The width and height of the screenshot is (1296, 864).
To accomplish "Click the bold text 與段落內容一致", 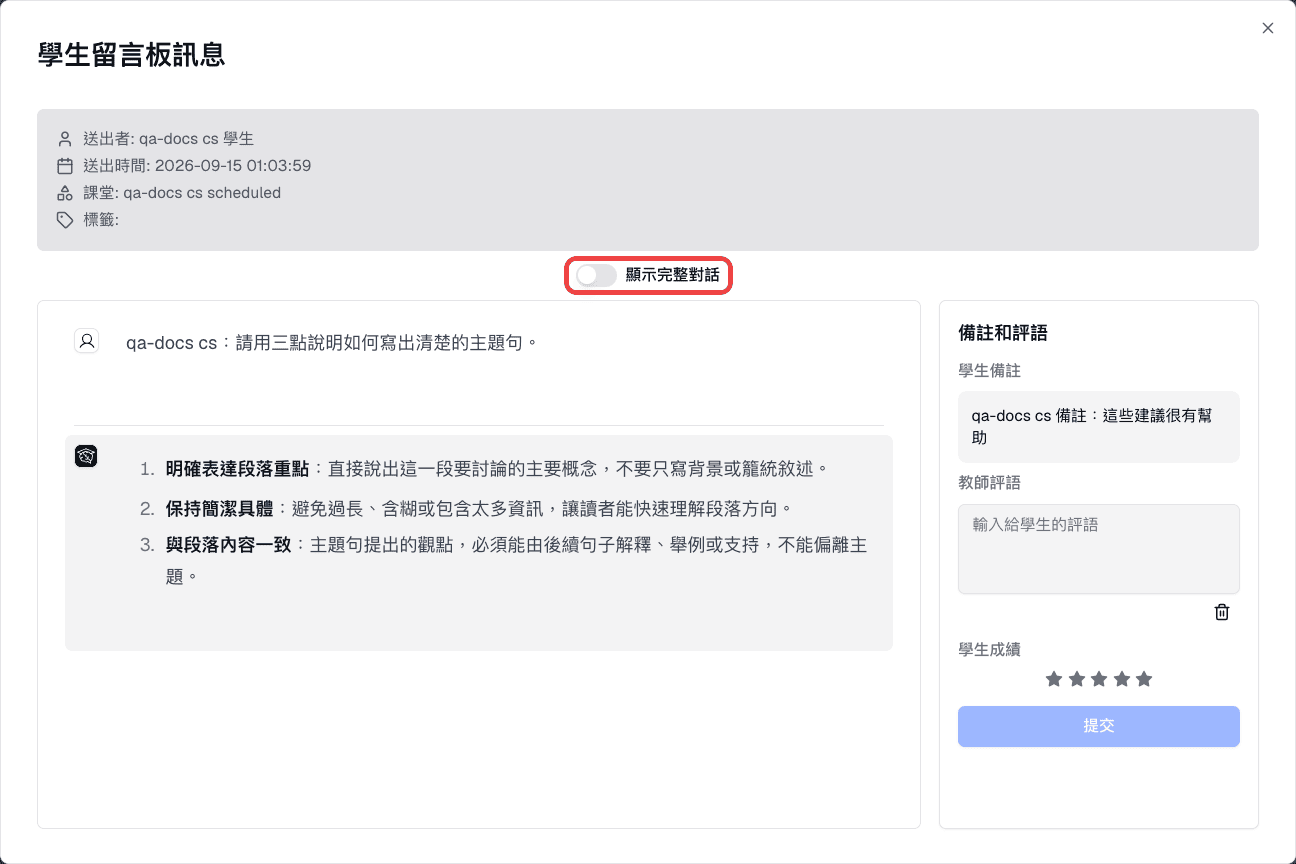I will 228,546.
